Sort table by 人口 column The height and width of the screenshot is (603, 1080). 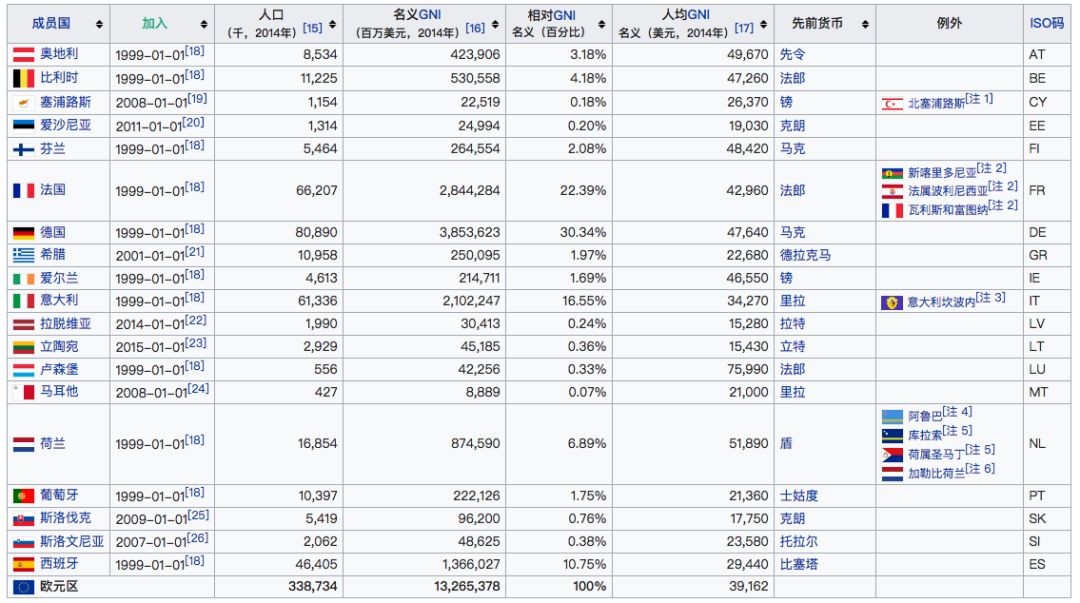[333, 24]
